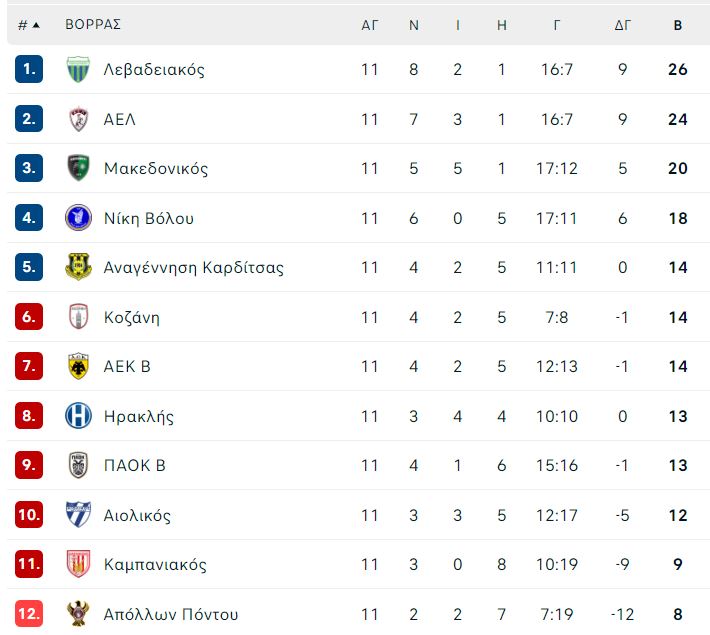Sort standings by points column Β

(678, 25)
